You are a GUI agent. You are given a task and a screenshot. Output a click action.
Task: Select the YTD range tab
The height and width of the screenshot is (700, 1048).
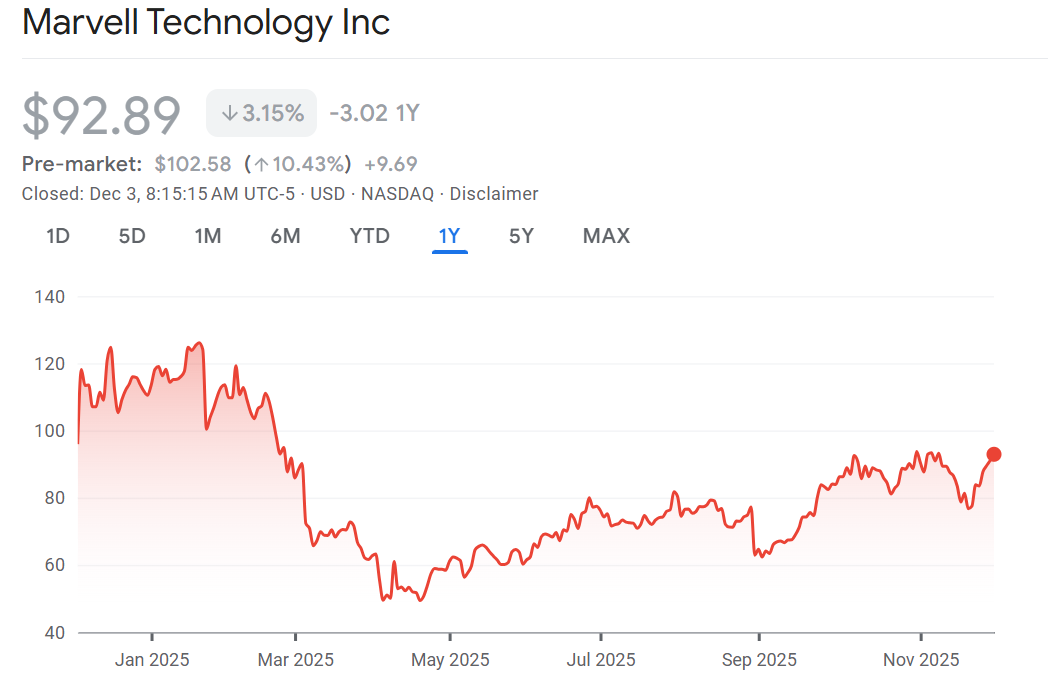[370, 236]
